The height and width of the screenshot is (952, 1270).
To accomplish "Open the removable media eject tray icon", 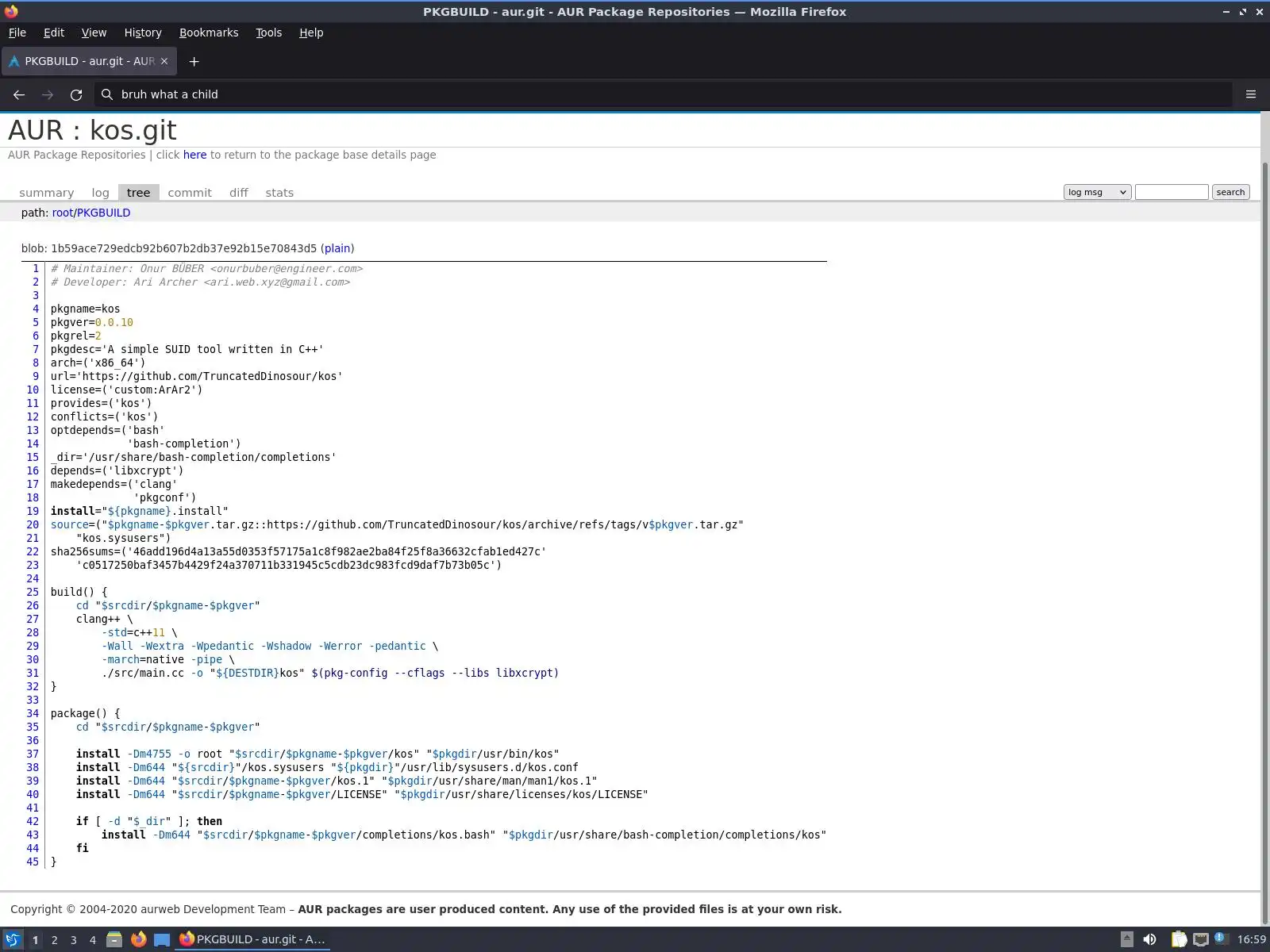I will coord(1126,939).
